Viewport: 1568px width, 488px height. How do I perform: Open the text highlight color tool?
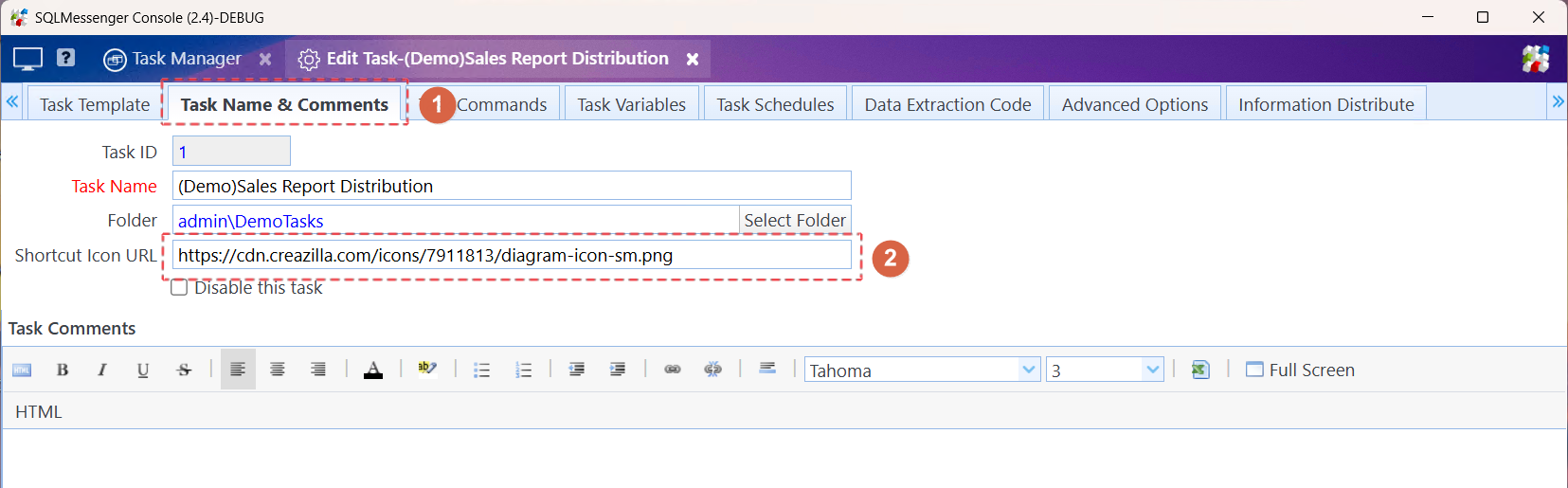tap(427, 369)
